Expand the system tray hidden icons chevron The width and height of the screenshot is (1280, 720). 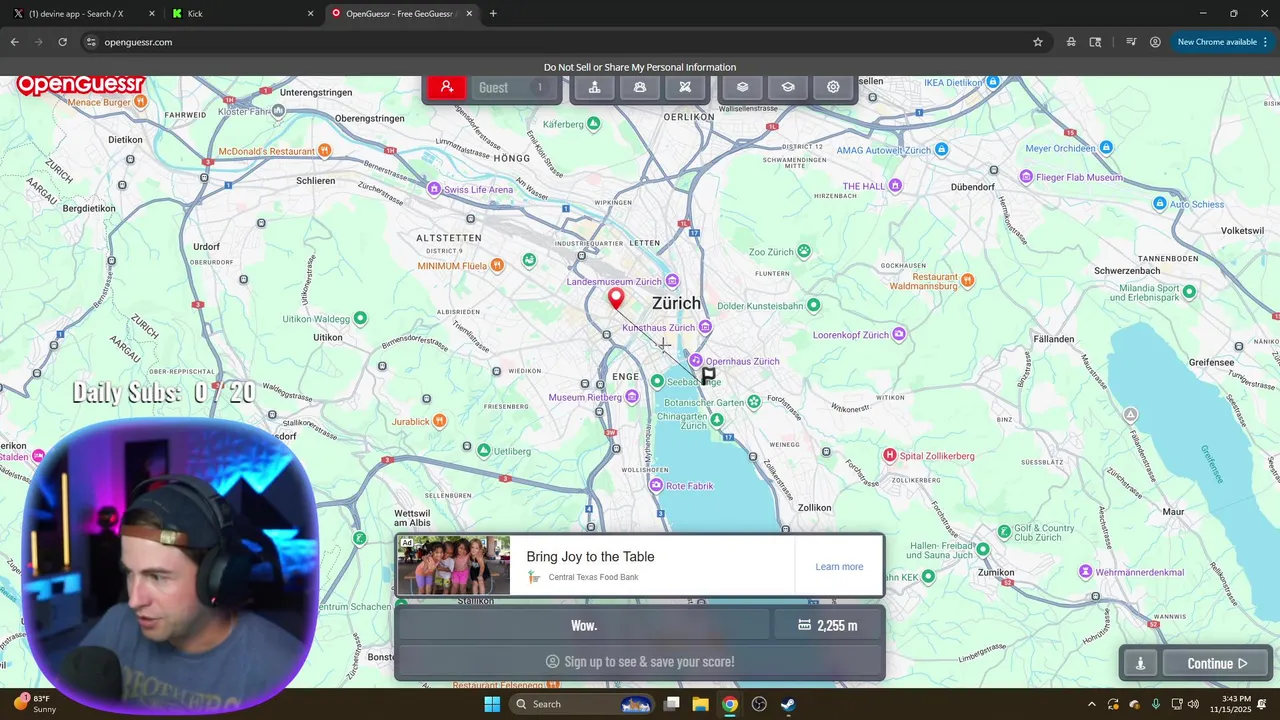(x=1091, y=704)
